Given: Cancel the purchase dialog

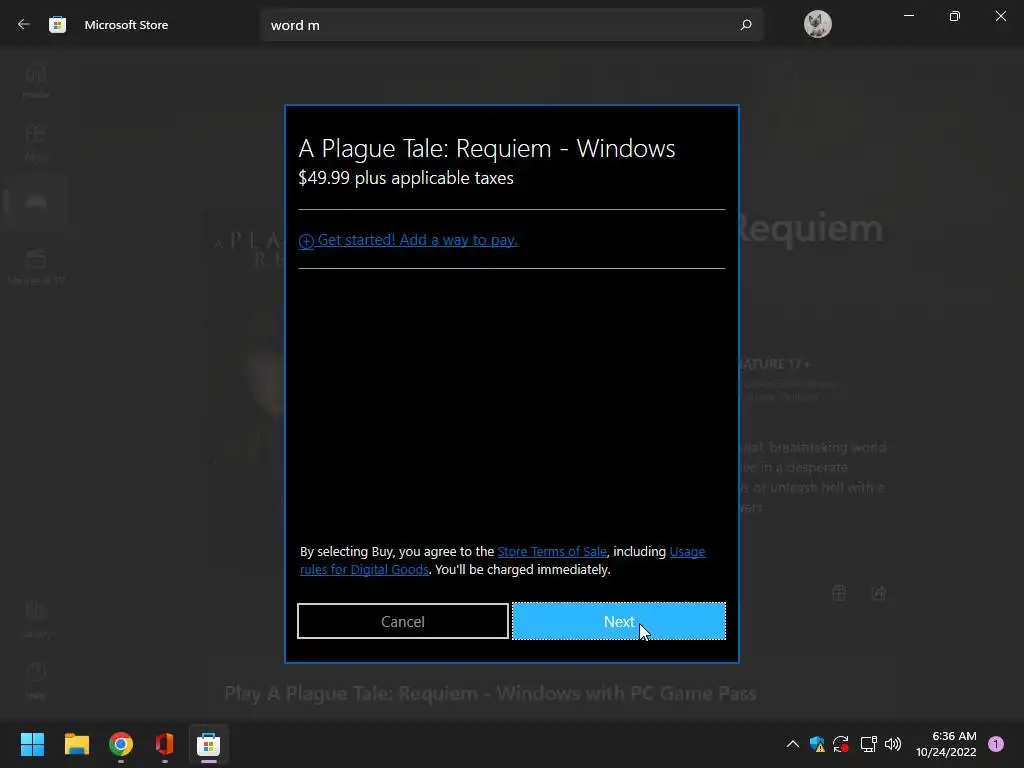Looking at the screenshot, I should point(403,621).
